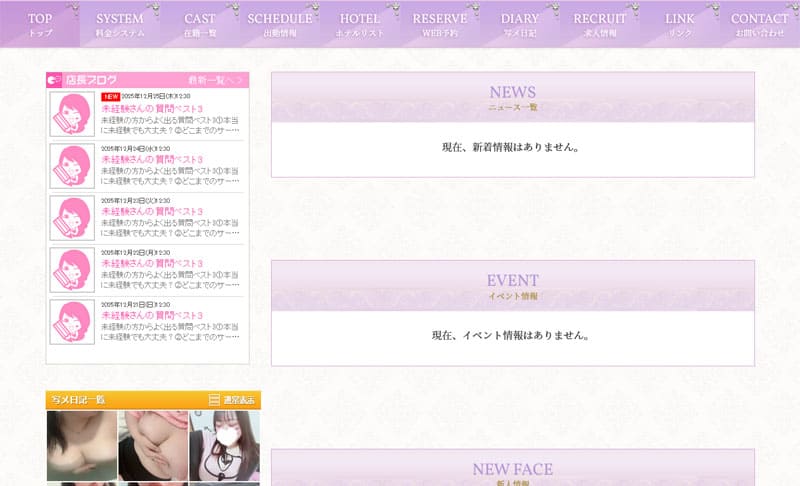The height and width of the screenshot is (486, 800).
Task: Open the HOTEL ホテルリスト page
Action: tap(360, 24)
